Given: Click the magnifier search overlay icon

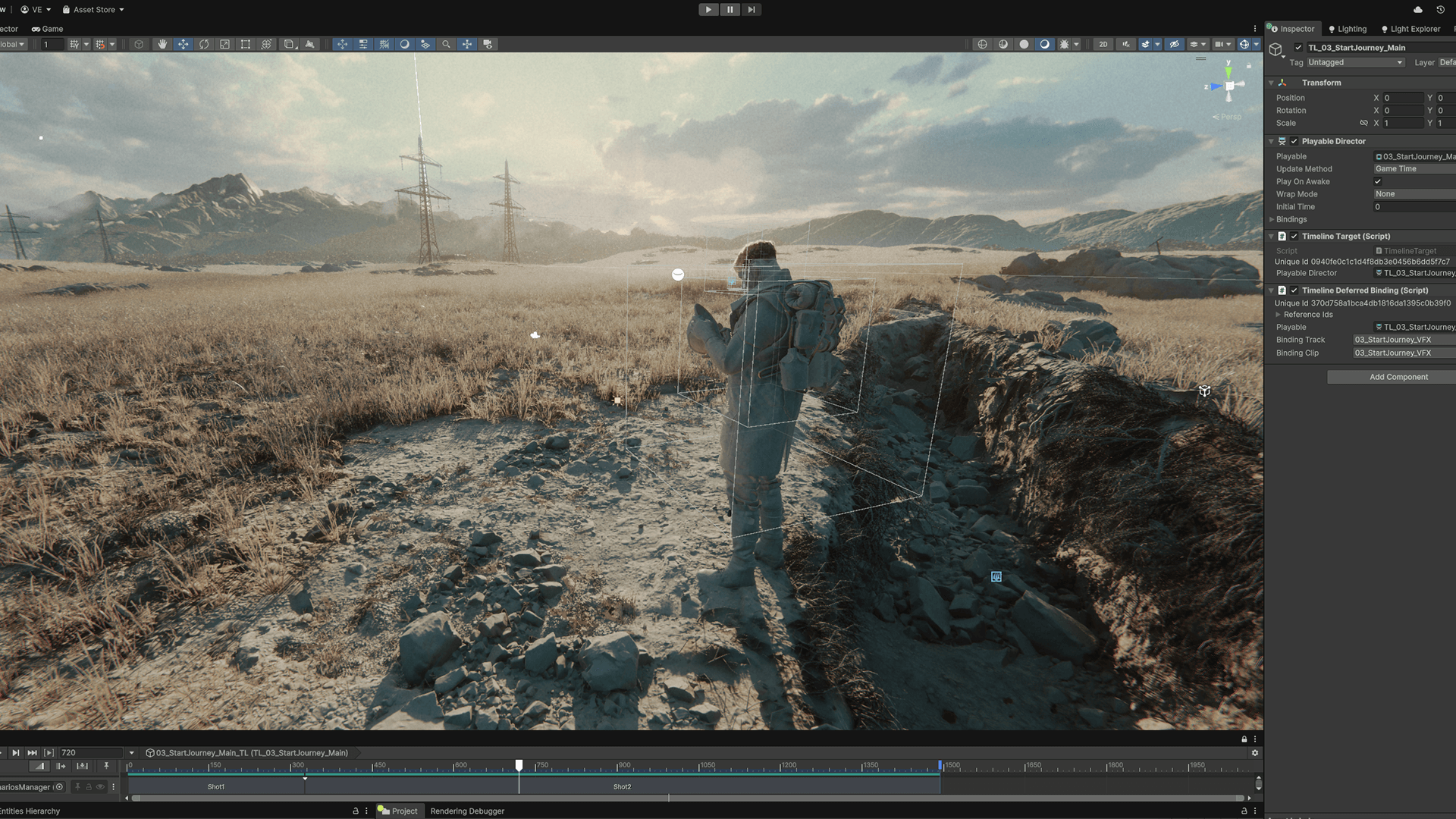Looking at the screenshot, I should (x=446, y=44).
